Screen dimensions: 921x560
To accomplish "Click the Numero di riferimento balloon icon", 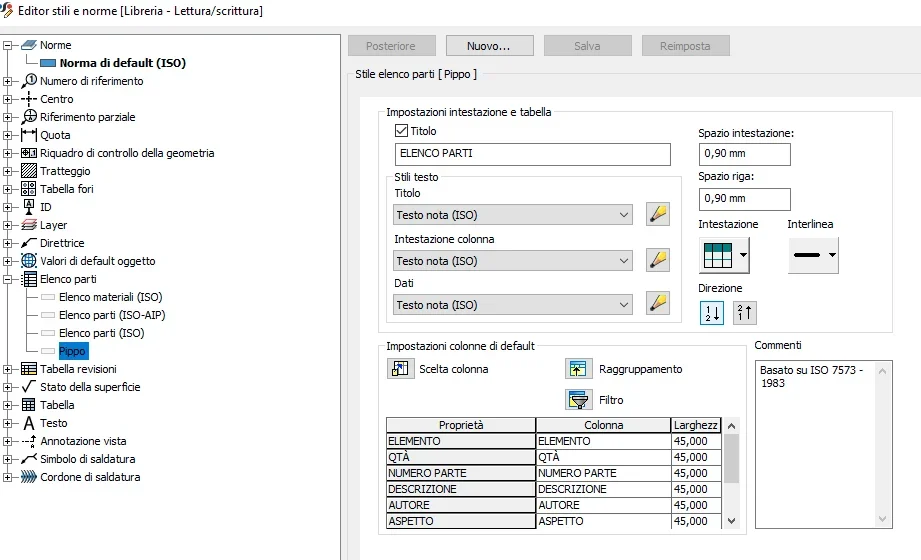I will (x=29, y=81).
